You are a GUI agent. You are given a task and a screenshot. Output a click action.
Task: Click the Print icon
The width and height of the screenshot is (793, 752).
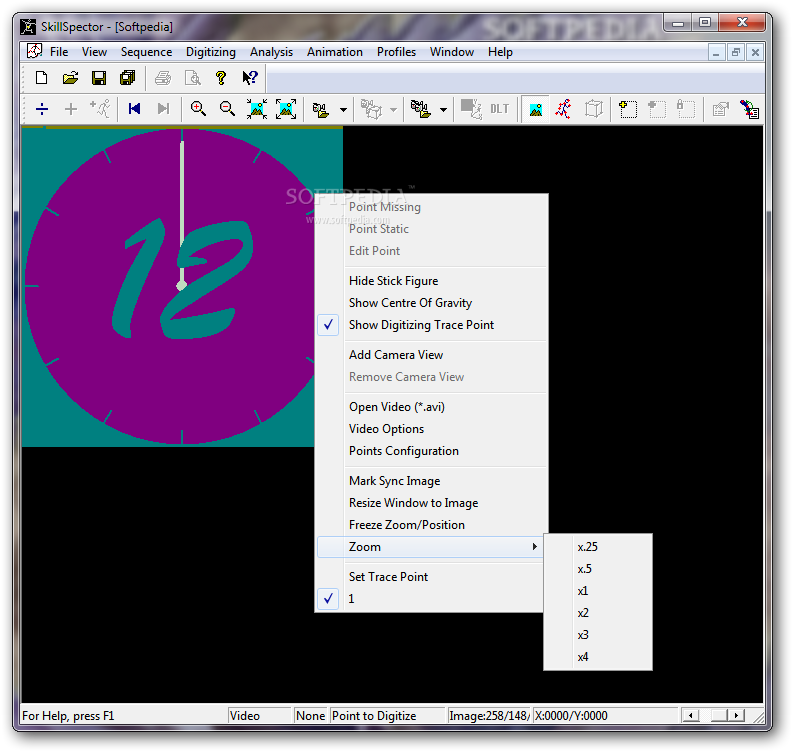(x=163, y=78)
